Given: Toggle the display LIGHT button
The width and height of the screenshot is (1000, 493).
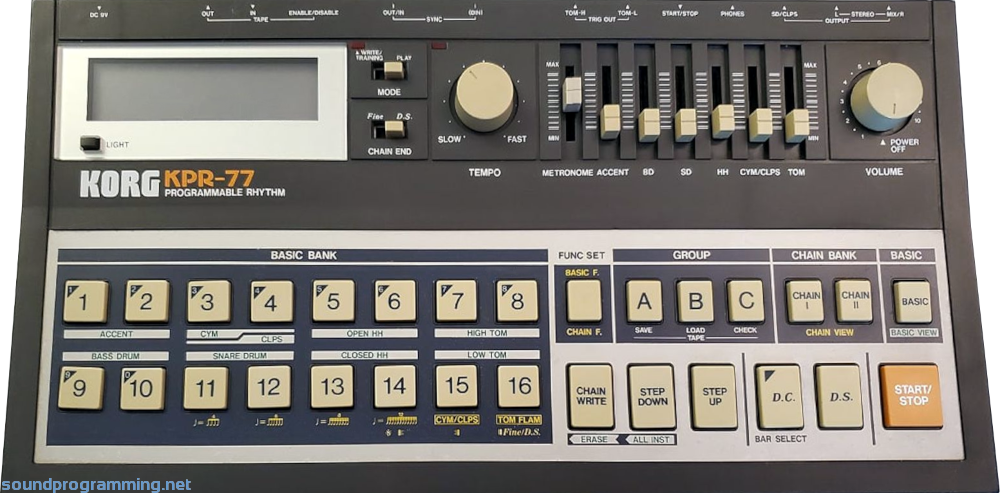Looking at the screenshot, I should [x=90, y=143].
